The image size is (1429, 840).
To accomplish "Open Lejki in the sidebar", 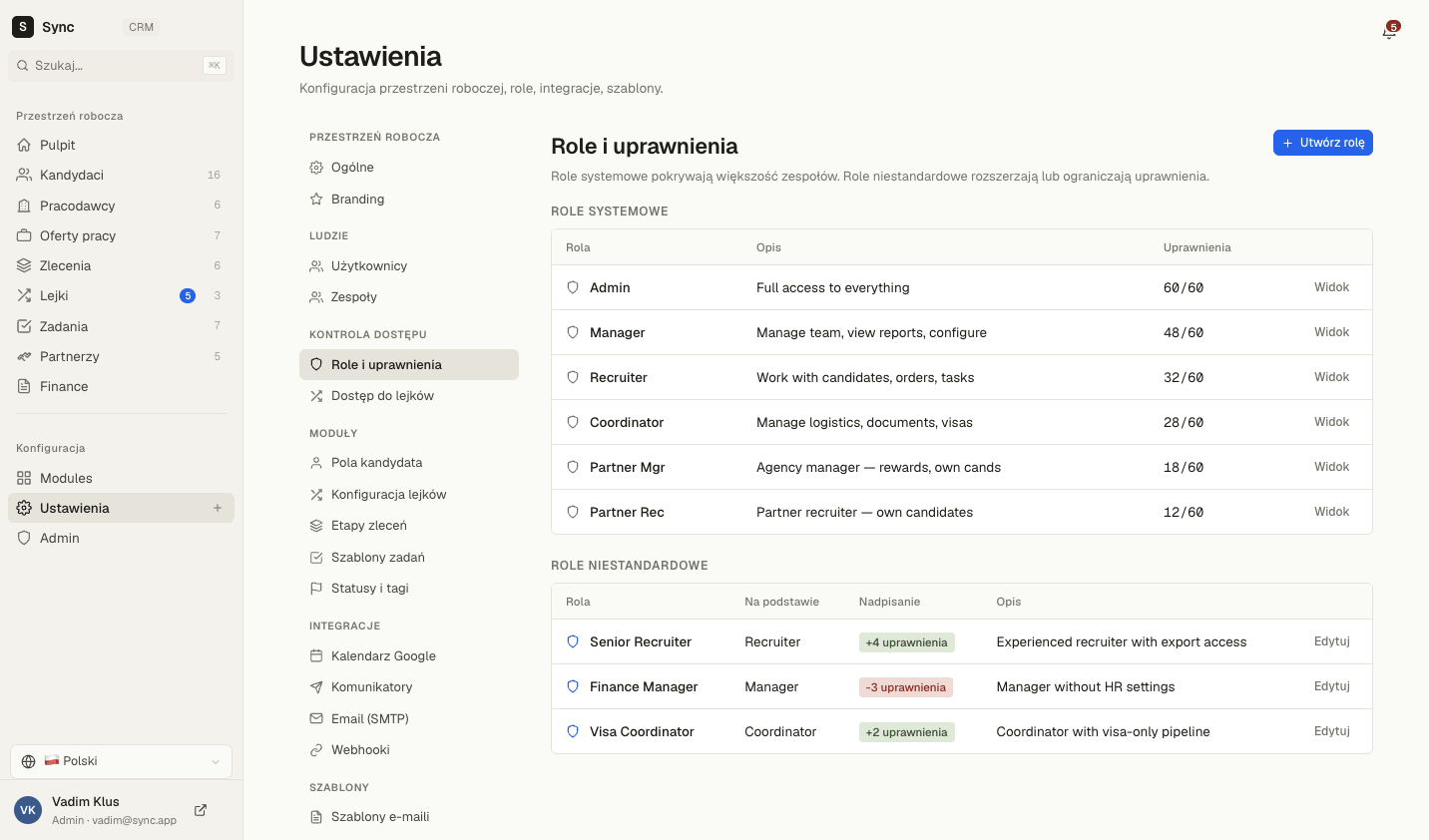I will tap(121, 295).
